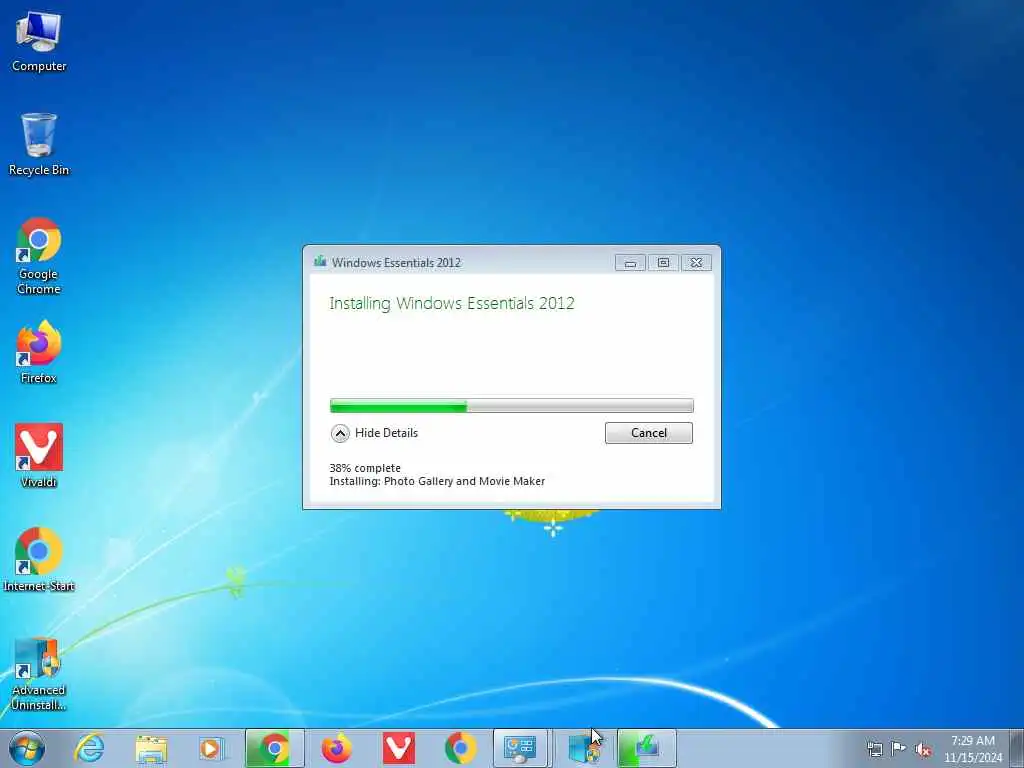This screenshot has height=768, width=1024.
Task: Open the Windows Start menu orb
Action: click(27, 748)
